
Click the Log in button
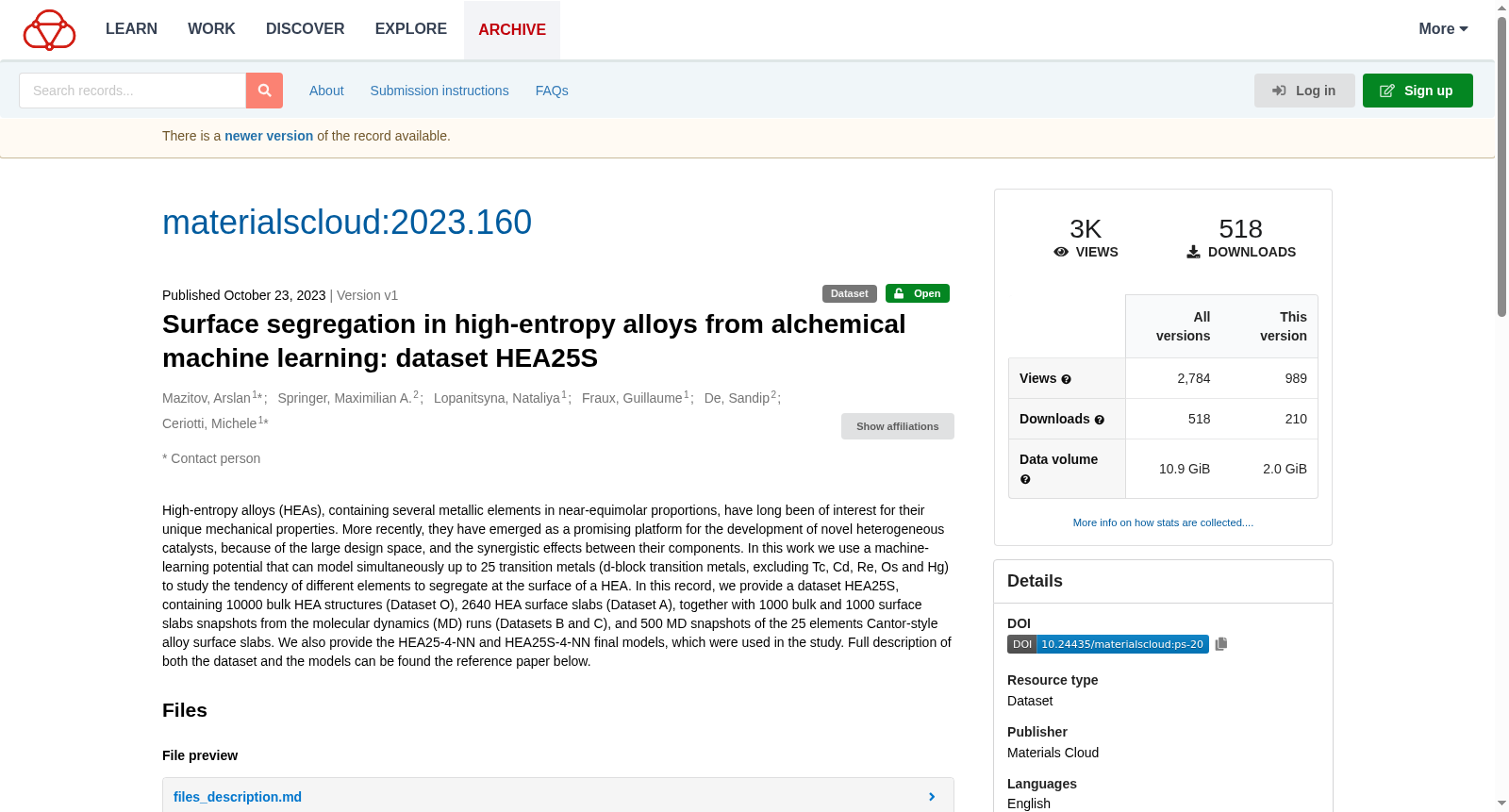[x=1304, y=91]
